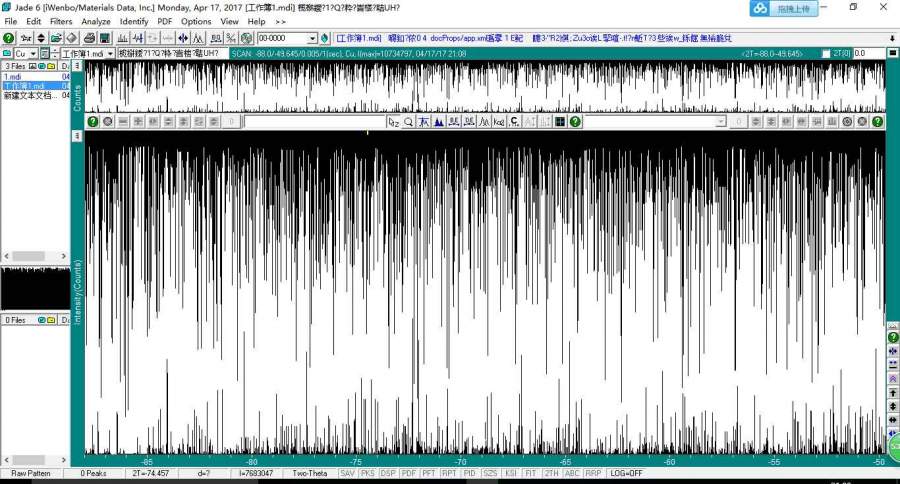
Task: Toggle the ABC status bar button
Action: (572, 474)
